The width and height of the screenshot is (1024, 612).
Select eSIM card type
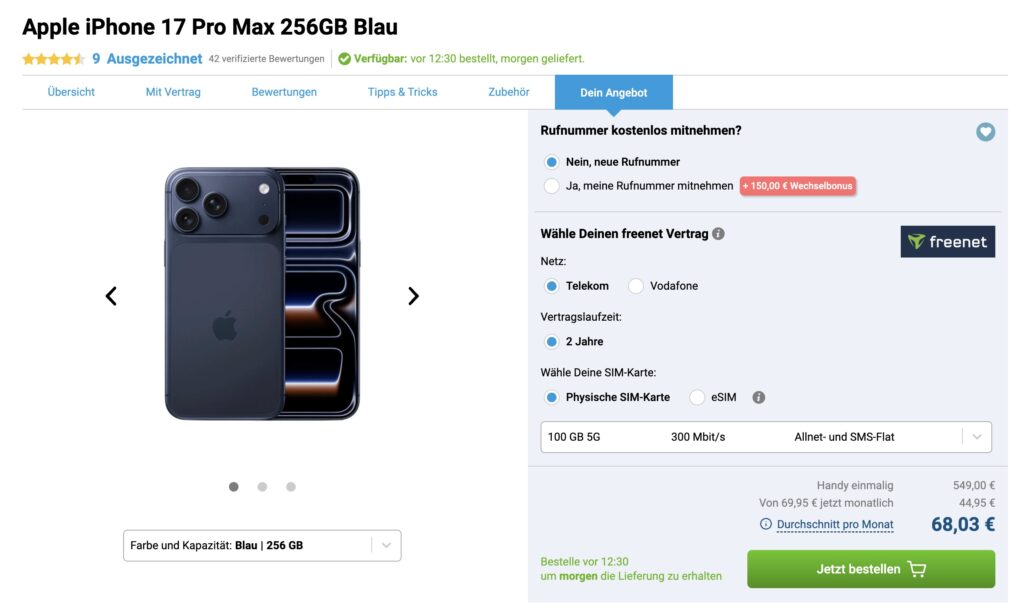(x=697, y=397)
